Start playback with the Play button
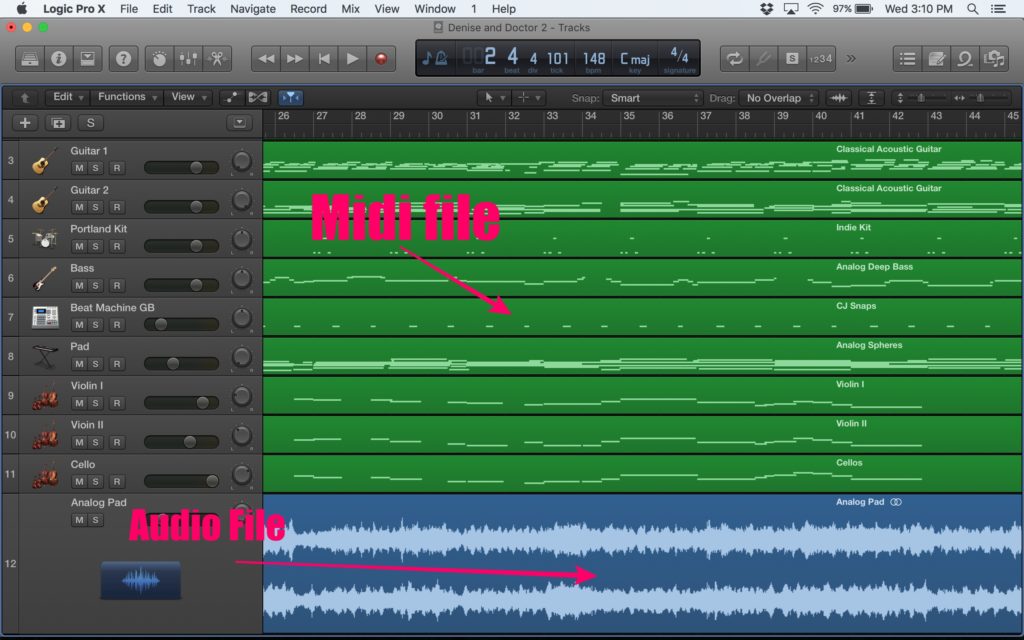The width and height of the screenshot is (1024, 640). 352,59
